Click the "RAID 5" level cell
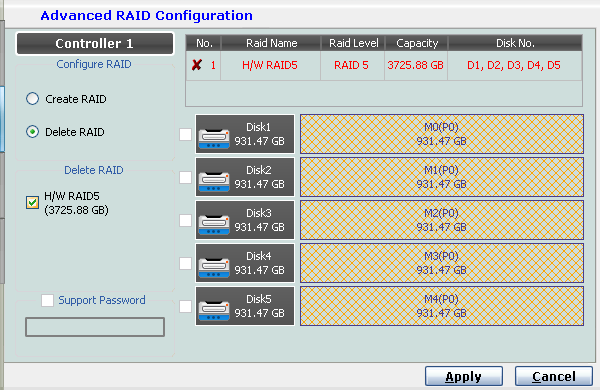600x390 pixels. click(x=351, y=65)
